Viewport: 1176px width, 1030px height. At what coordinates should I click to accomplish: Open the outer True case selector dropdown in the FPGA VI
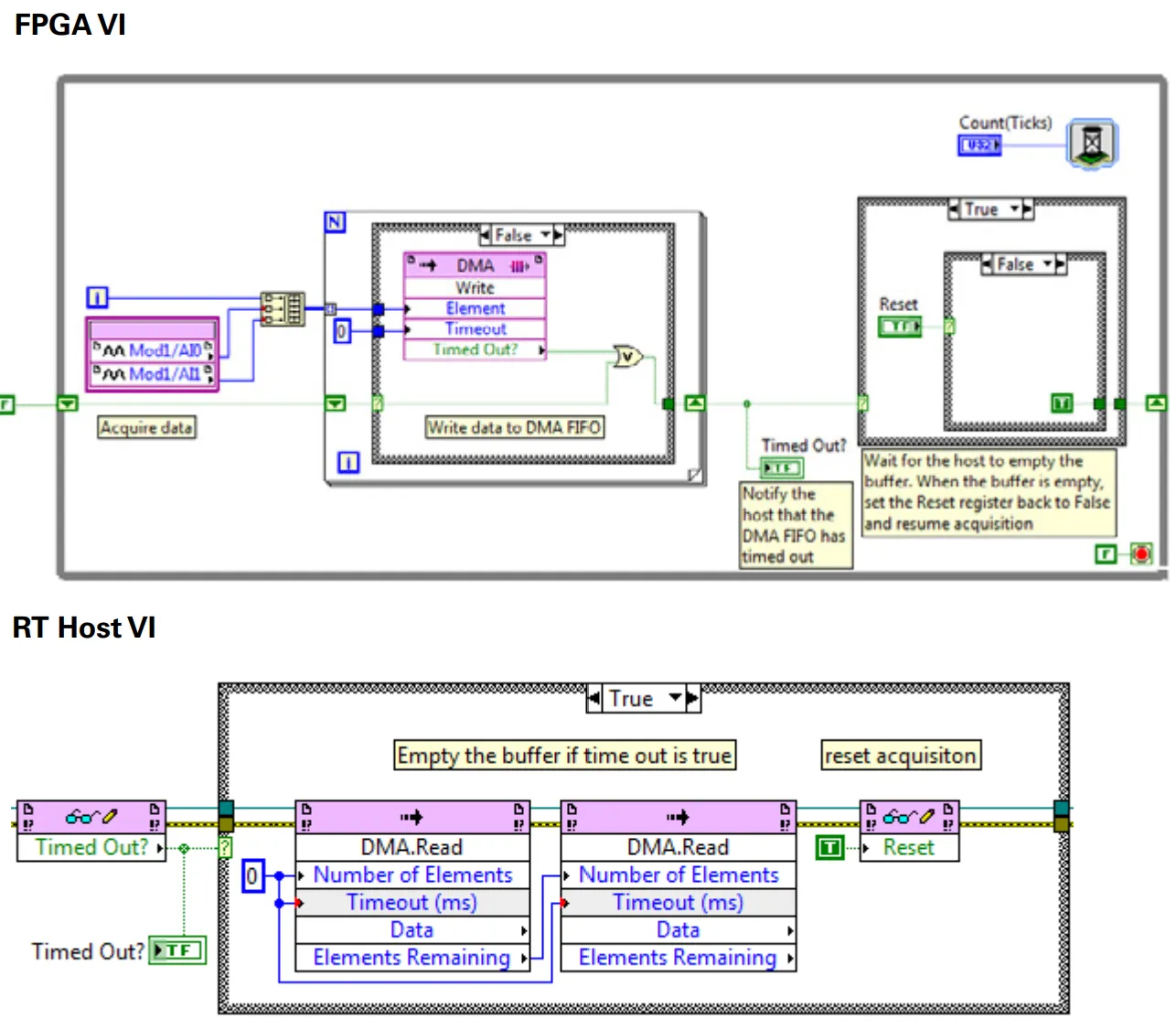pyautogui.click(x=1014, y=209)
